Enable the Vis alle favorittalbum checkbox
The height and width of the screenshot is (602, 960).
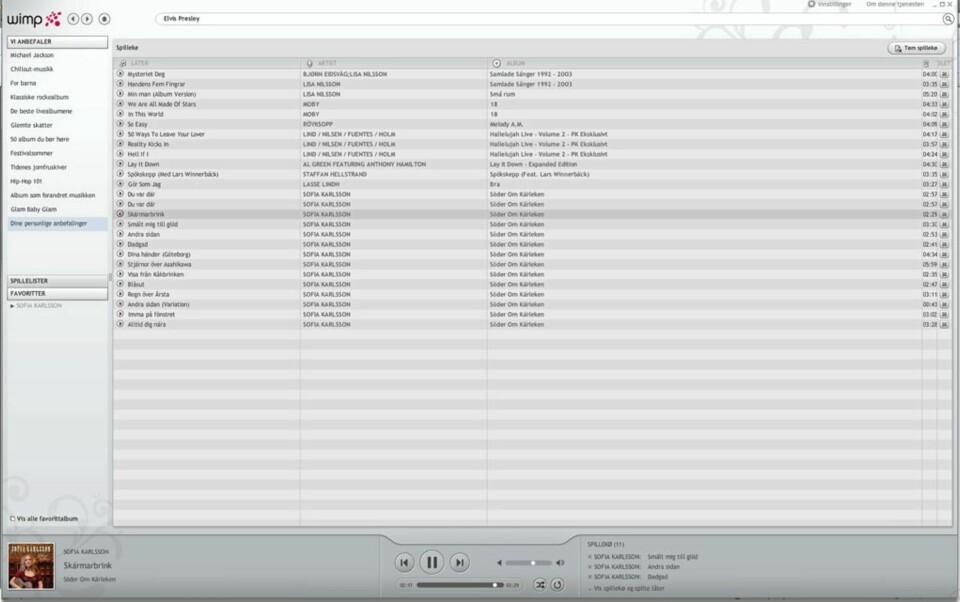(12, 519)
